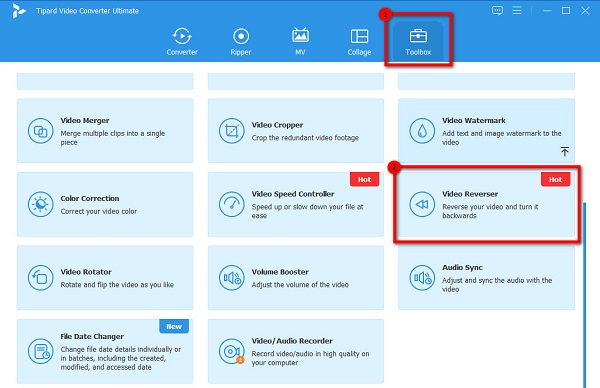This screenshot has width=600, height=388.
Task: Click the vertical scrollbar thumb
Action: [585, 295]
